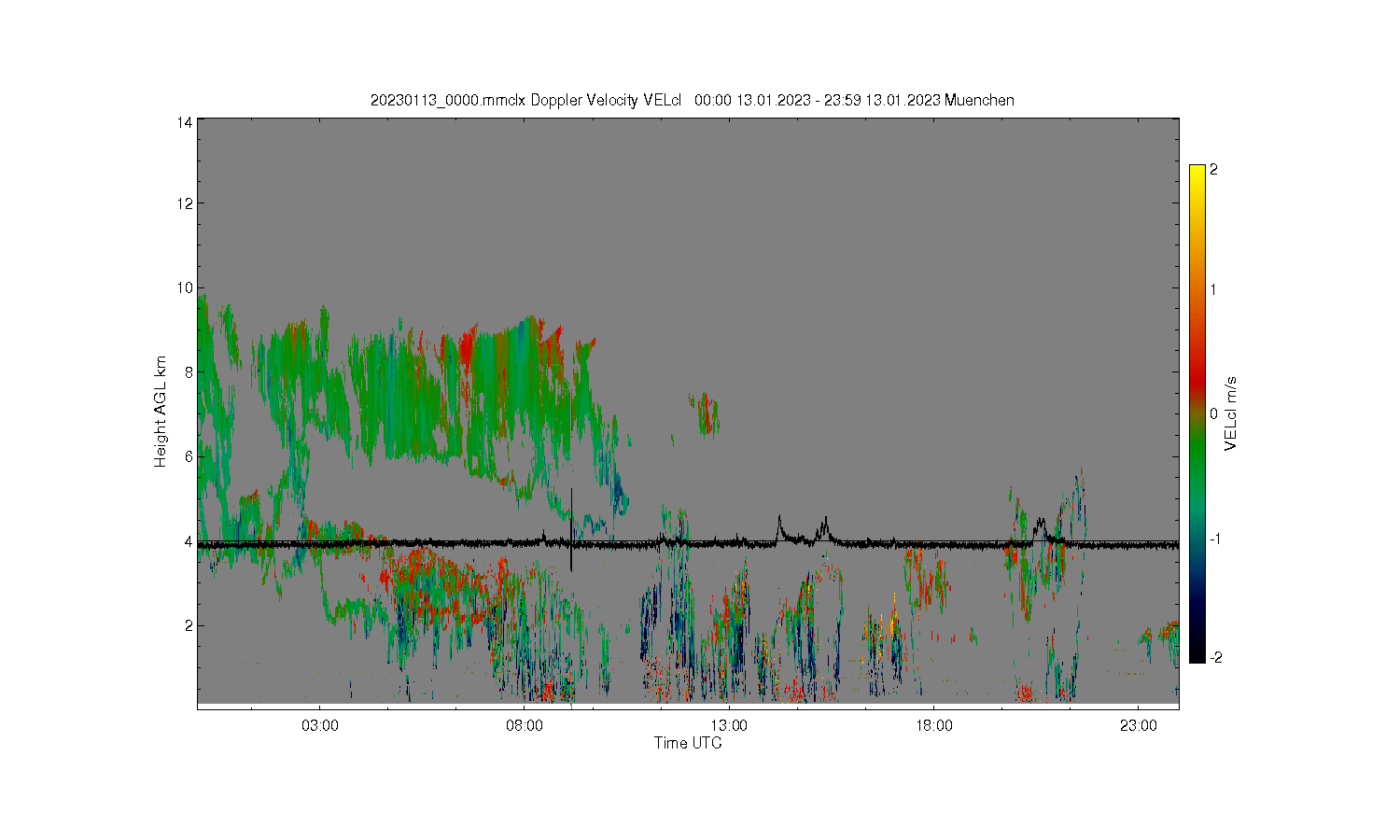
Task: Click the 23:00 time tick label
Action: point(1138,725)
